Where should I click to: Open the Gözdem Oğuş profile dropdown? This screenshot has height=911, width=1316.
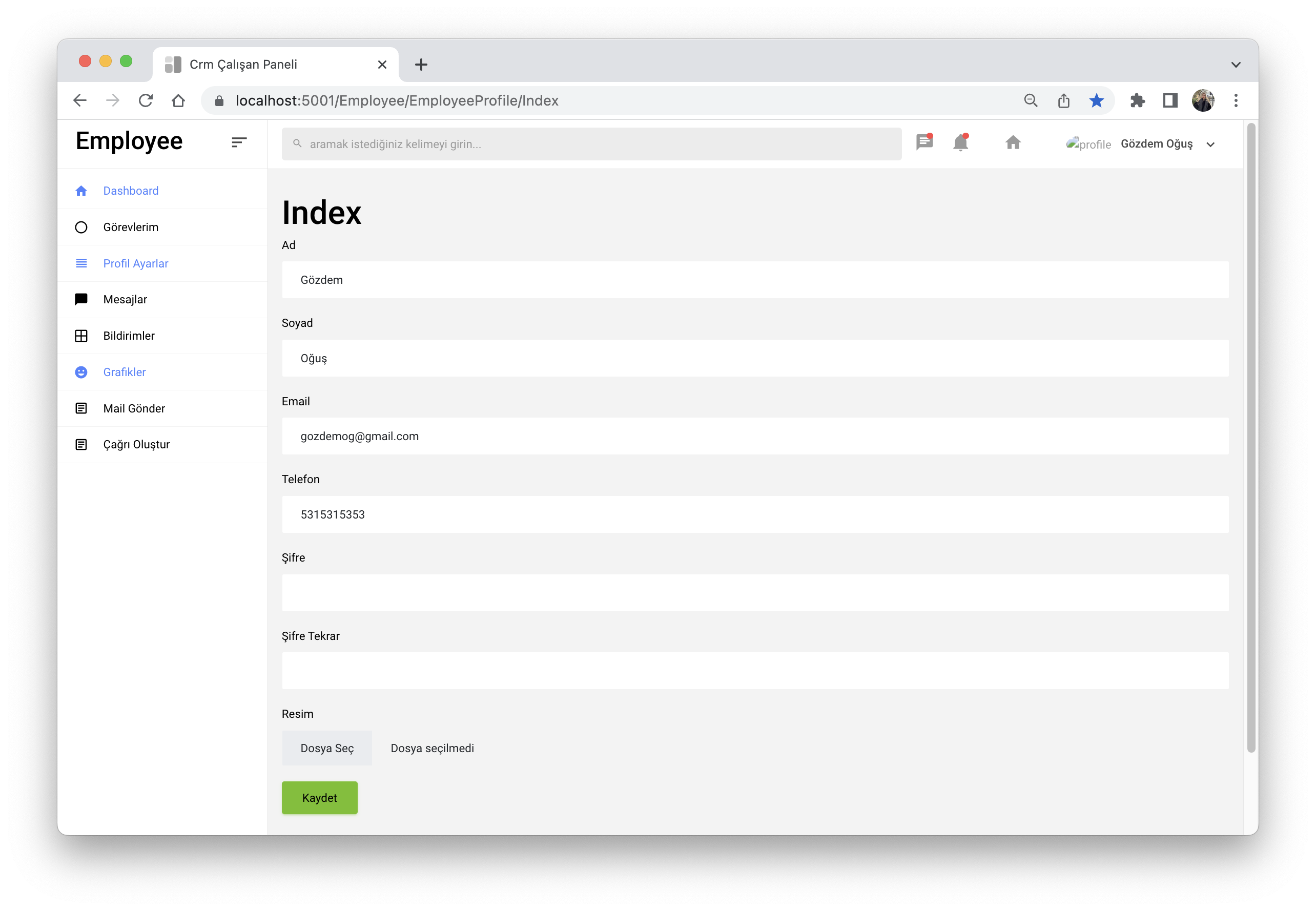(1155, 144)
